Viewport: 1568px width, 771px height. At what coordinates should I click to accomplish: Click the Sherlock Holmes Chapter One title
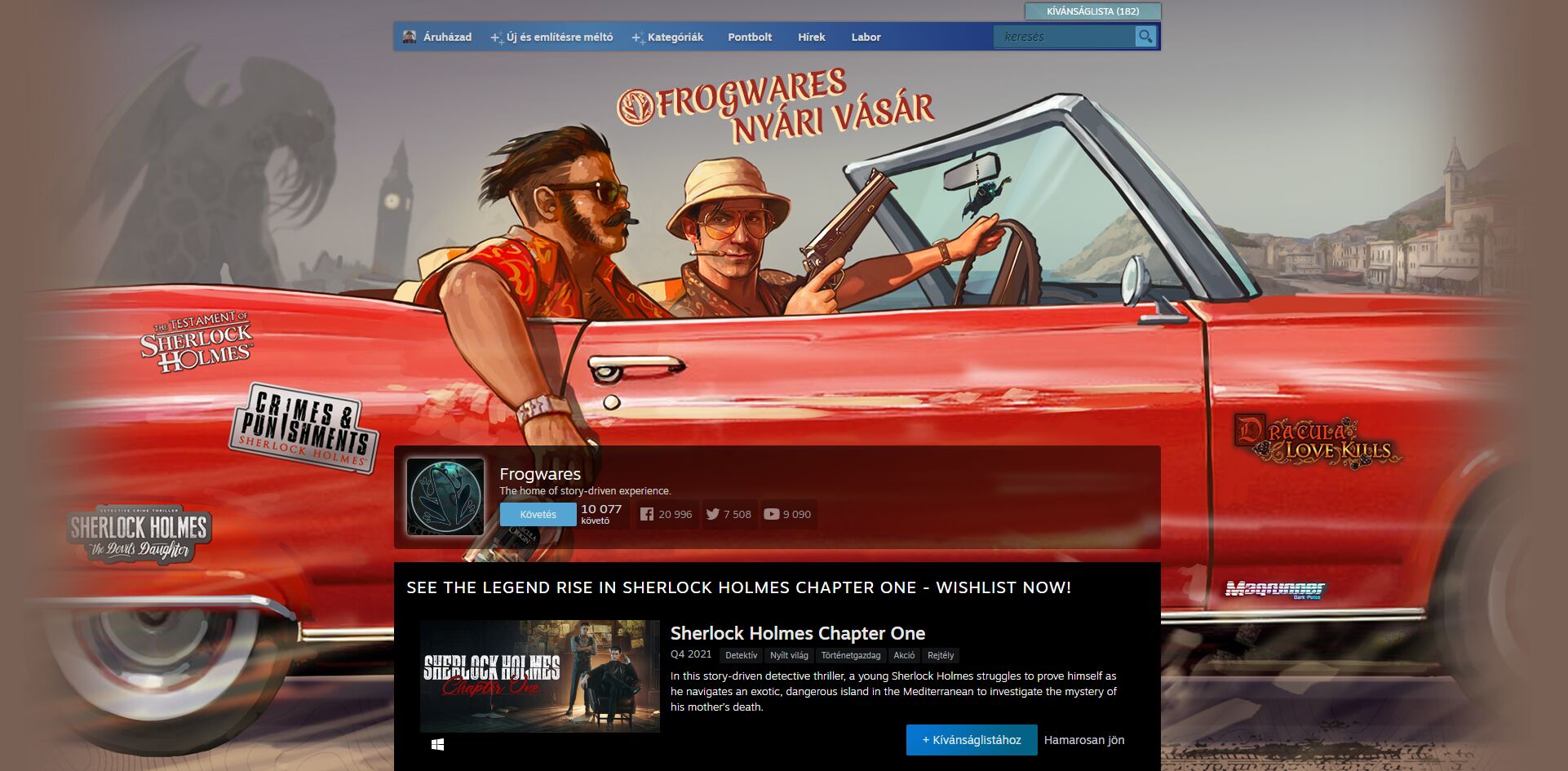(x=798, y=633)
